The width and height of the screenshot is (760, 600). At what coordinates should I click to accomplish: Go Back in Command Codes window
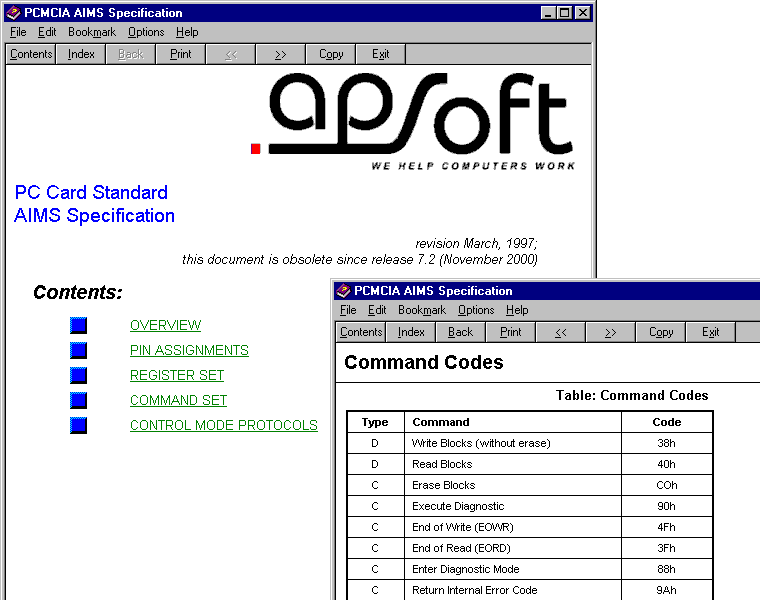460,332
